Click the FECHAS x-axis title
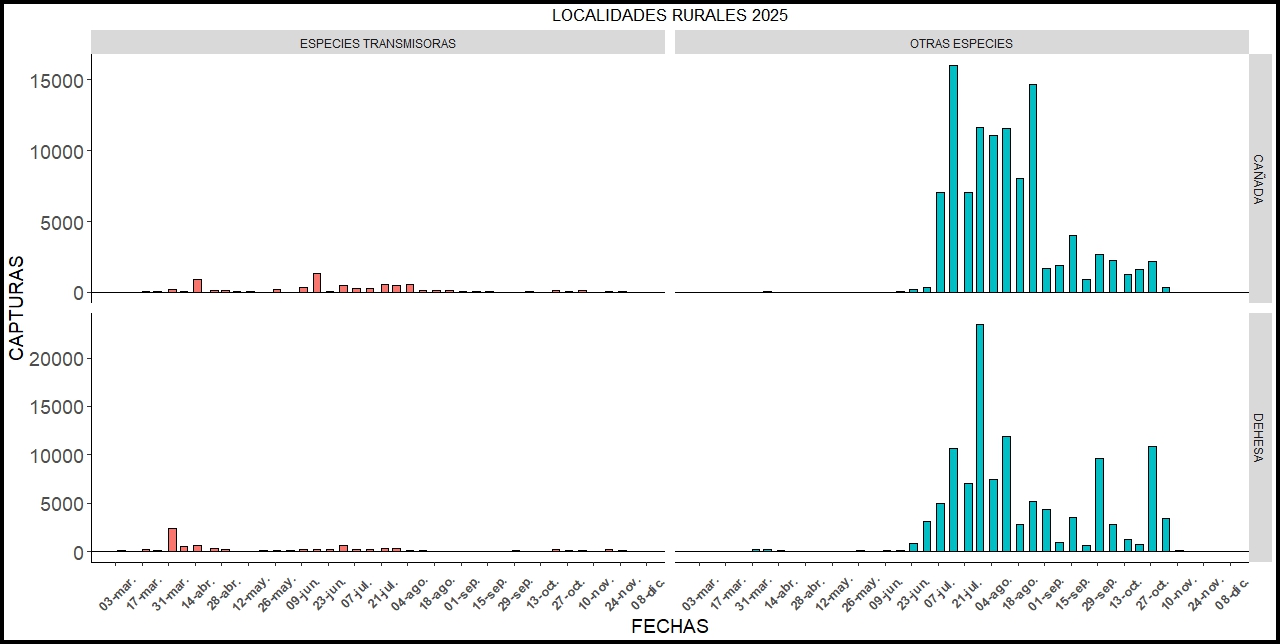This screenshot has height=644, width=1280. 669,627
